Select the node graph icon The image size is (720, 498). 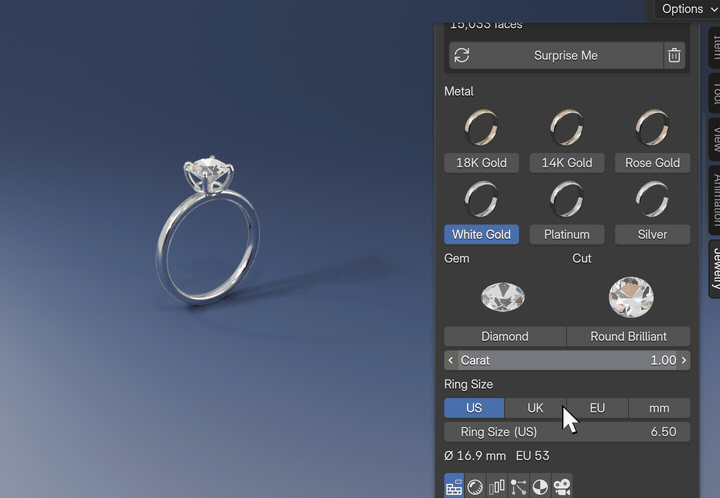[518, 487]
